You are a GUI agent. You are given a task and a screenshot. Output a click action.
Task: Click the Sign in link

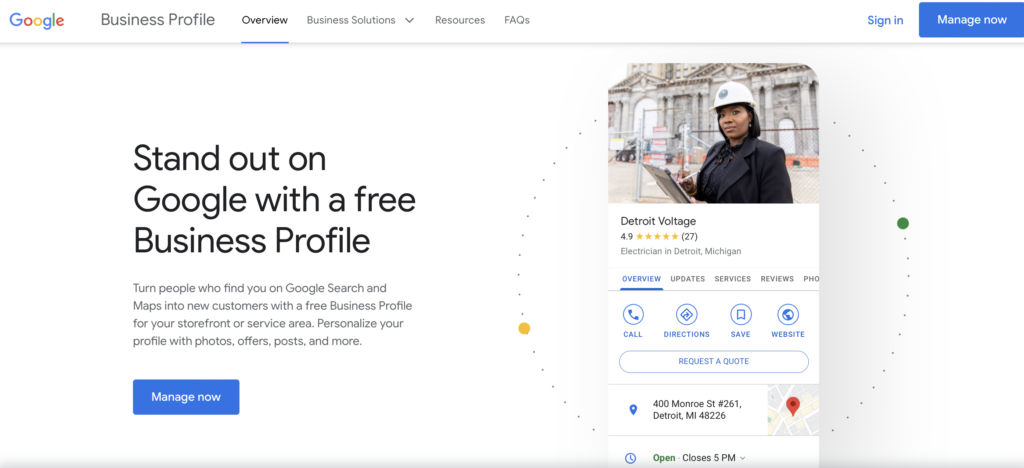885,20
